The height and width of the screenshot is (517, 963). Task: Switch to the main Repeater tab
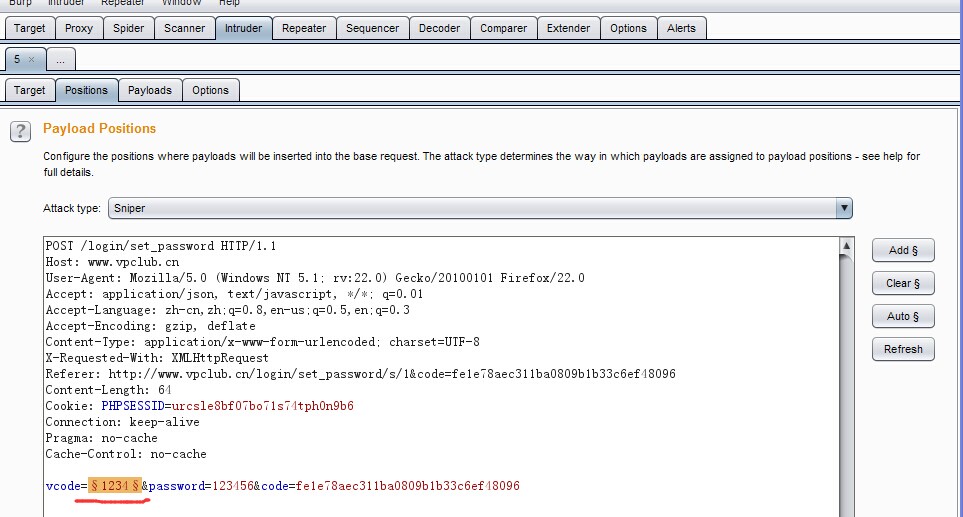tap(304, 28)
